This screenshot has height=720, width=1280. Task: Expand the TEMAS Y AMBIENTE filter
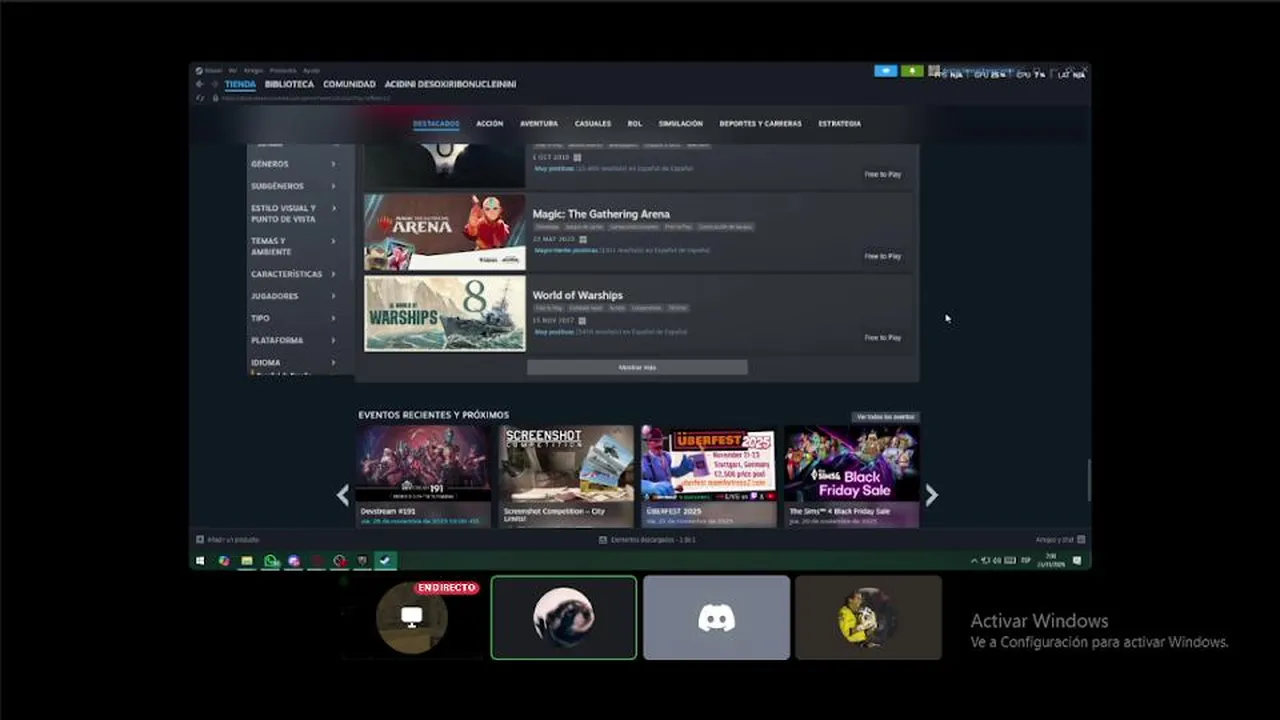point(294,246)
